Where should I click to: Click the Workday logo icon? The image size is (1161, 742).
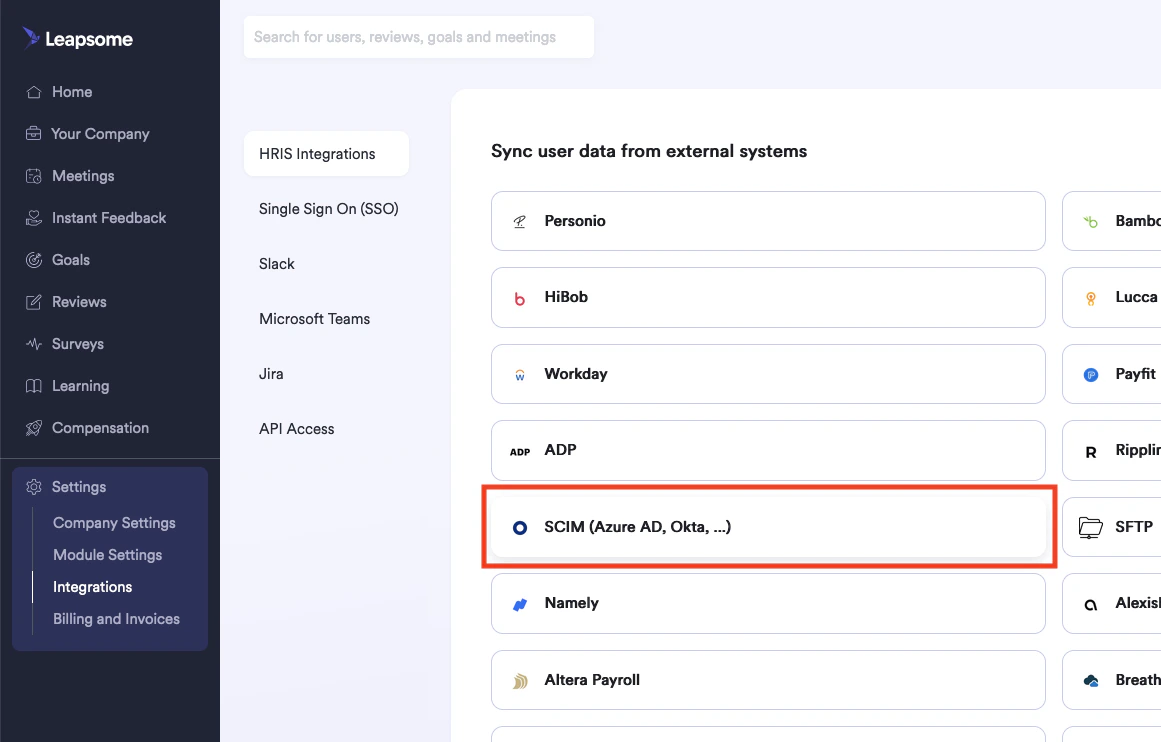[x=520, y=375]
